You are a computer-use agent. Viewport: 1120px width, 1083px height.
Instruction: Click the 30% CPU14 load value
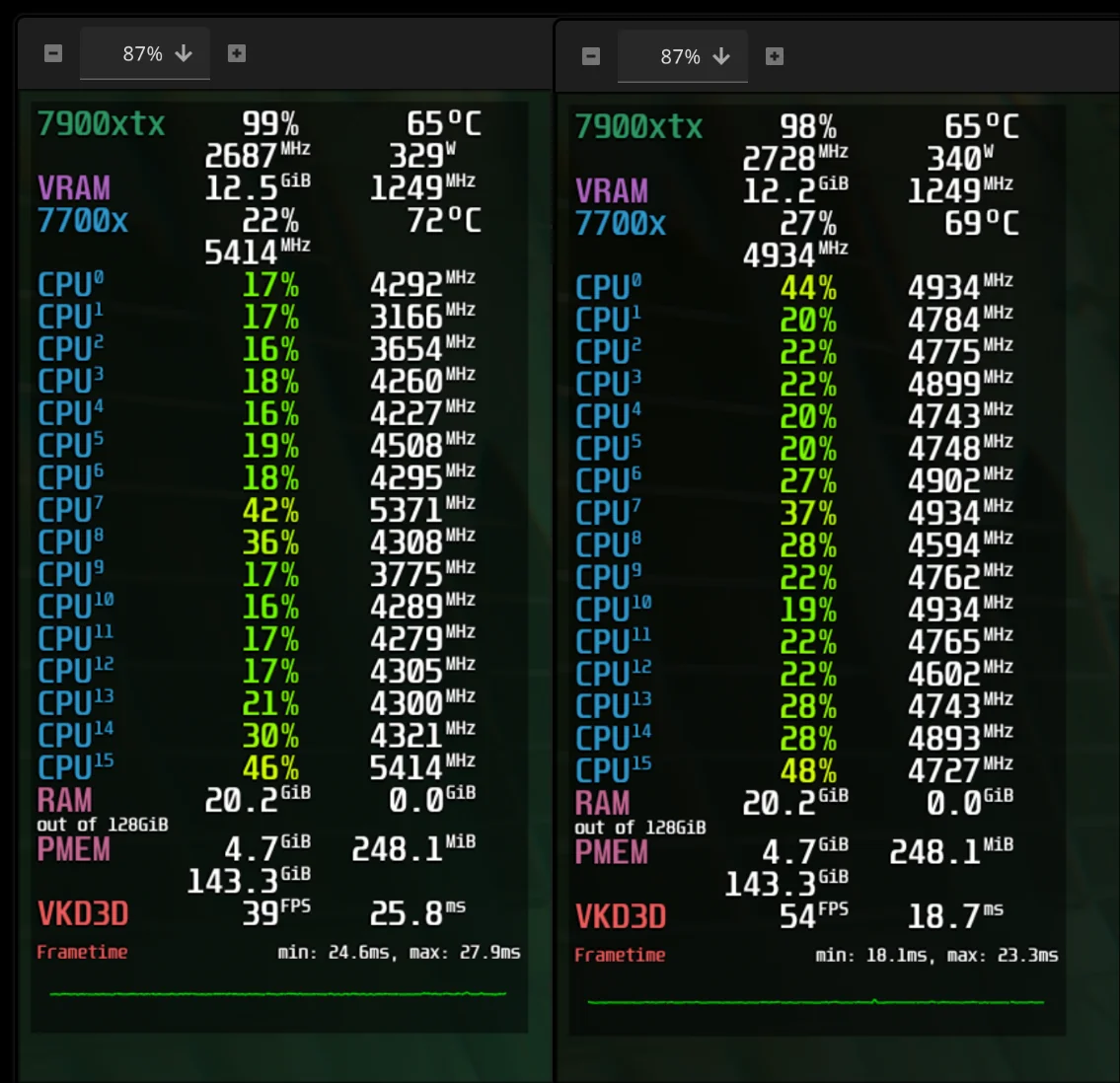click(x=270, y=736)
